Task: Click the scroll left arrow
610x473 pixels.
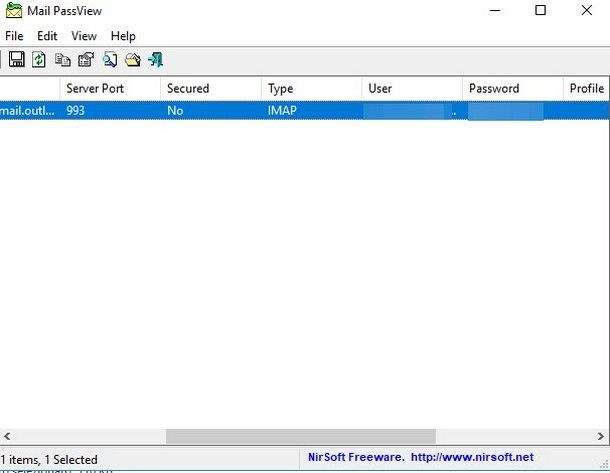Action: tap(7, 436)
